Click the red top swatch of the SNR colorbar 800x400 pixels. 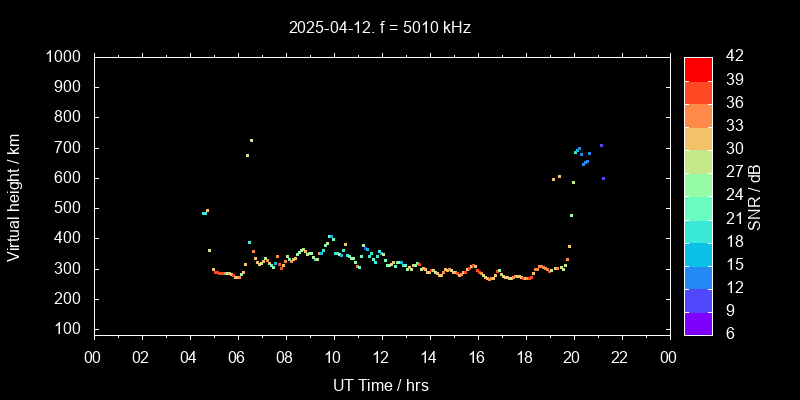pyautogui.click(x=698, y=68)
